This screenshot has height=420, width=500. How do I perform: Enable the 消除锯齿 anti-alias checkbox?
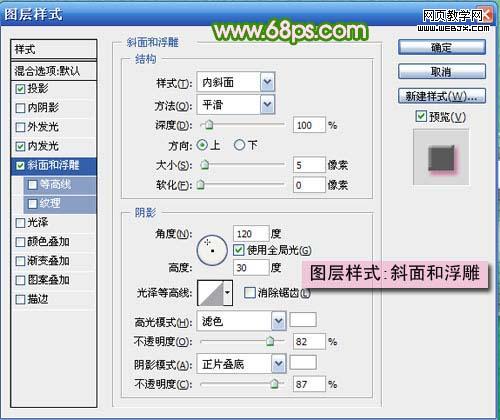click(249, 293)
